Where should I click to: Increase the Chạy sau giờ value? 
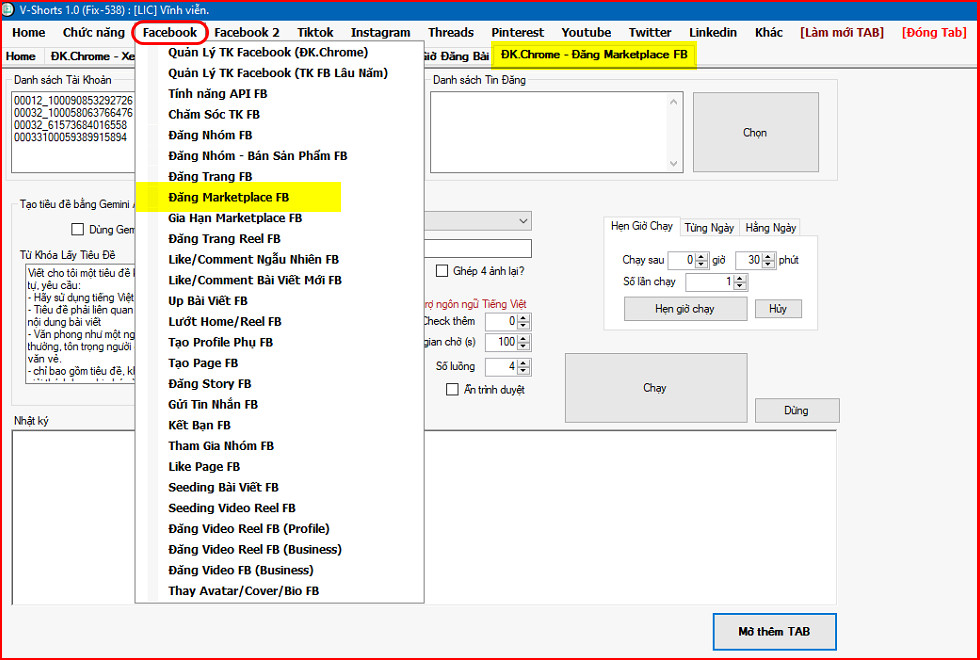click(x=702, y=256)
